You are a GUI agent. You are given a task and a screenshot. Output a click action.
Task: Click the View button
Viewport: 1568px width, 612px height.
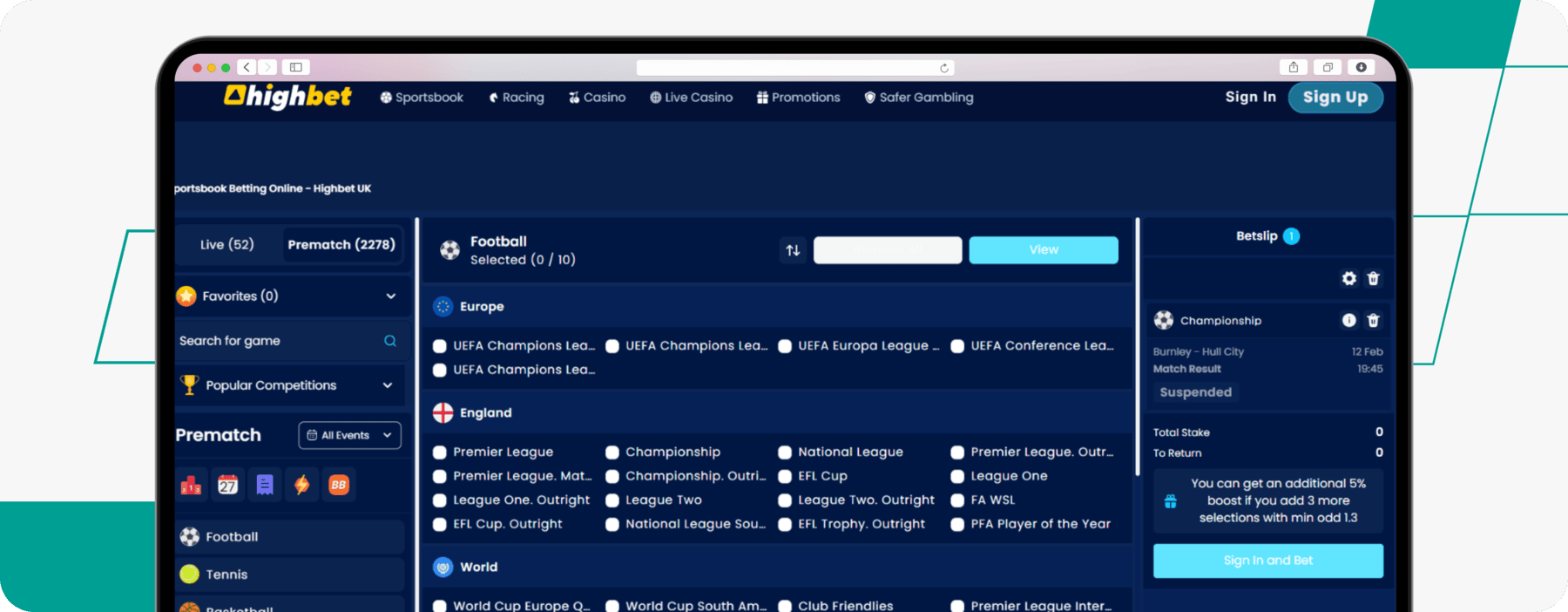click(x=1044, y=250)
